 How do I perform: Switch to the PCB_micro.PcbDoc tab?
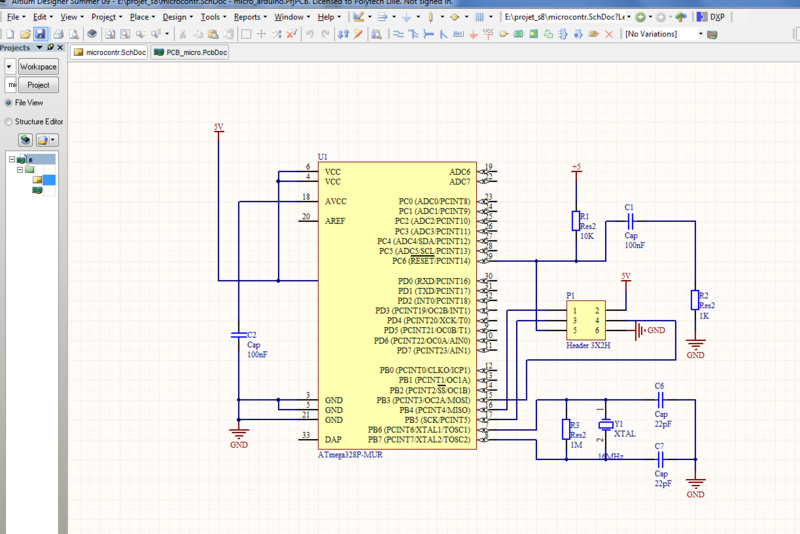pos(190,52)
